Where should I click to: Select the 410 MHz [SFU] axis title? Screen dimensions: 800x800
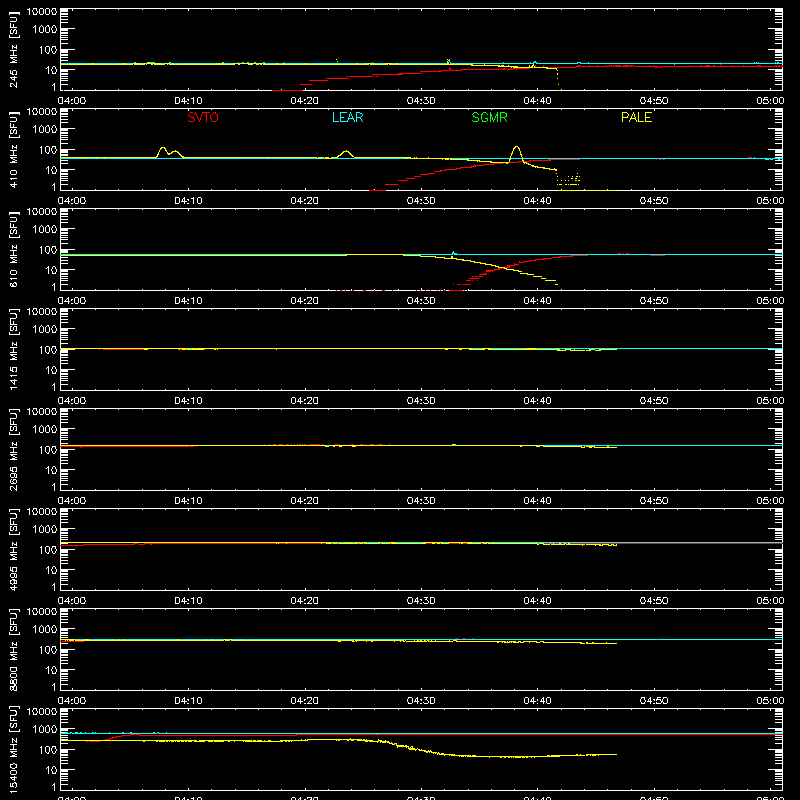click(14, 149)
